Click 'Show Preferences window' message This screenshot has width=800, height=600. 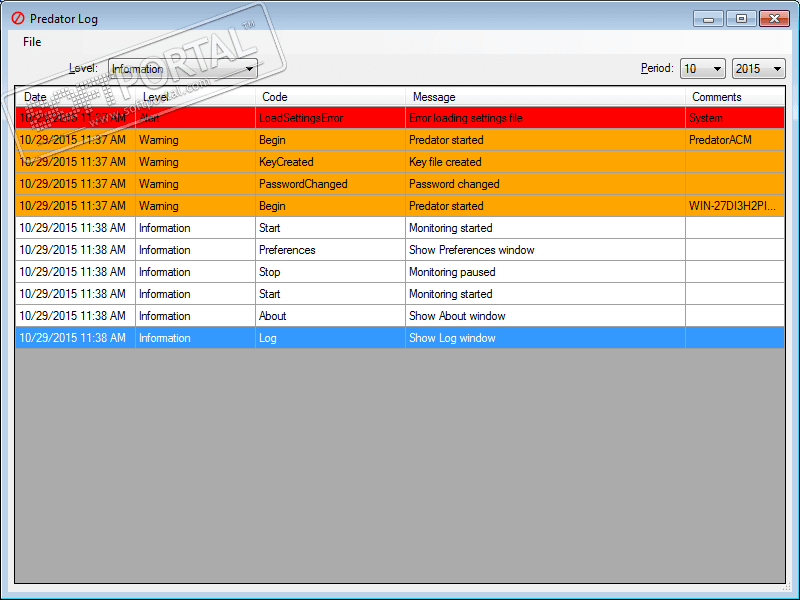pyautogui.click(x=545, y=250)
